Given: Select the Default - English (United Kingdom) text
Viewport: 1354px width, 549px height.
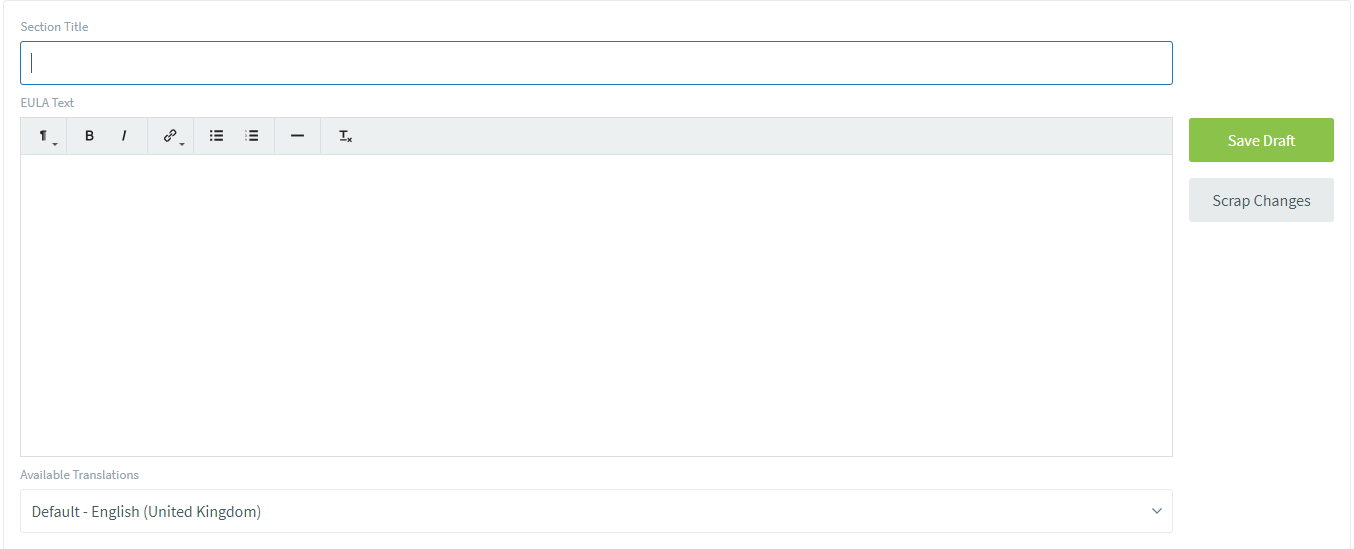Looking at the screenshot, I should (x=146, y=511).
